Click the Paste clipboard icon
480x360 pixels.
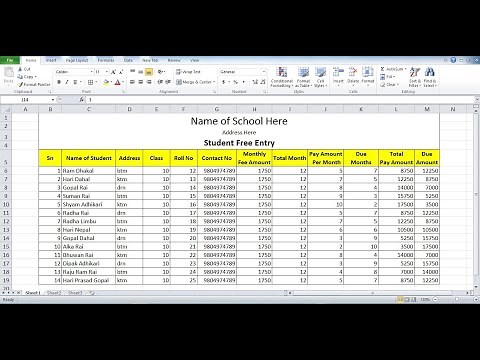[x=8, y=73]
